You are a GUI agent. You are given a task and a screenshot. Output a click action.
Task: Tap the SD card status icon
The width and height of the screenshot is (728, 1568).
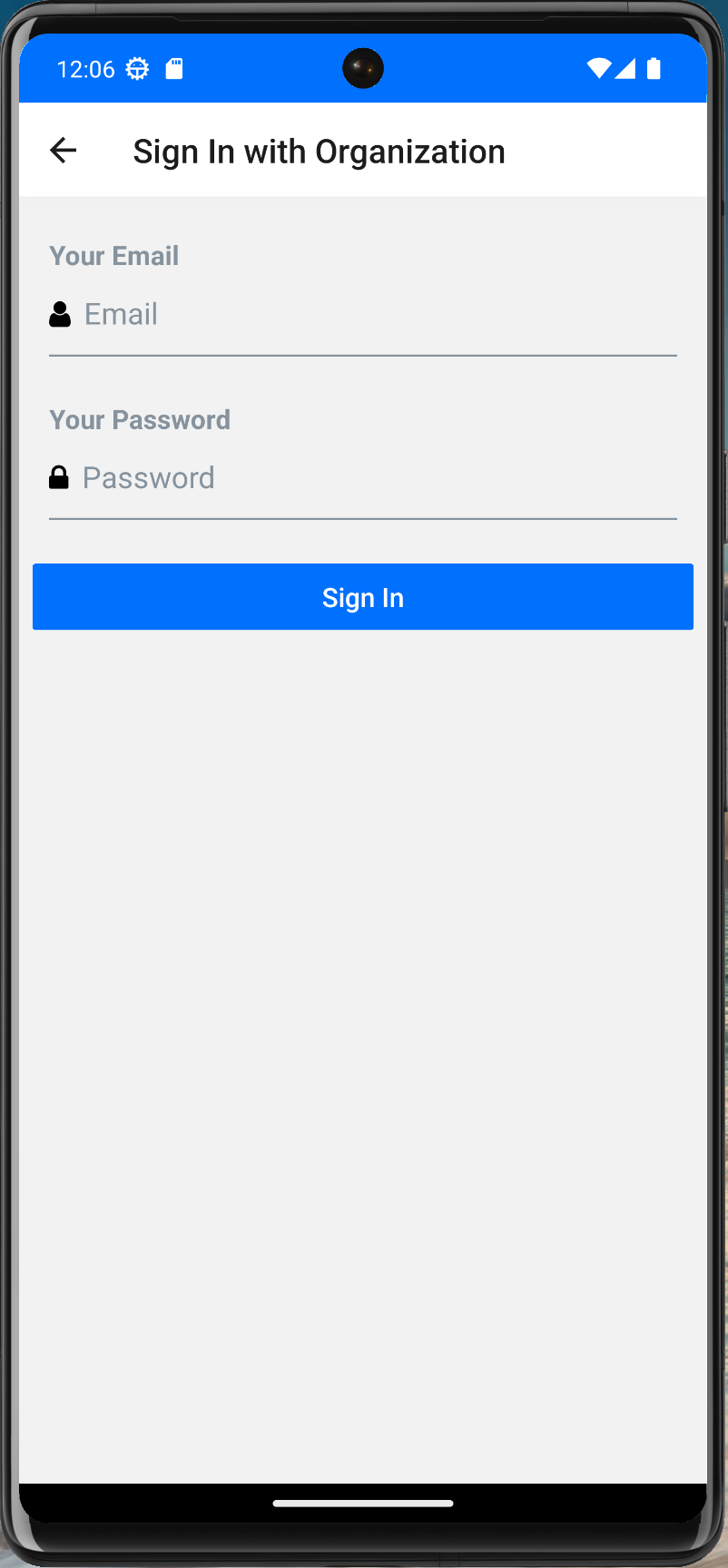click(174, 69)
